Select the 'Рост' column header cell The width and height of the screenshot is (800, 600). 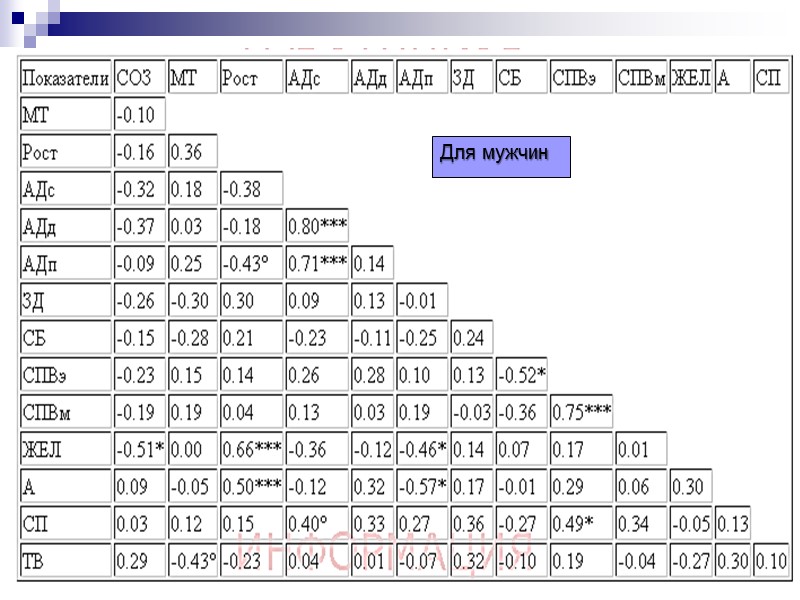point(251,77)
